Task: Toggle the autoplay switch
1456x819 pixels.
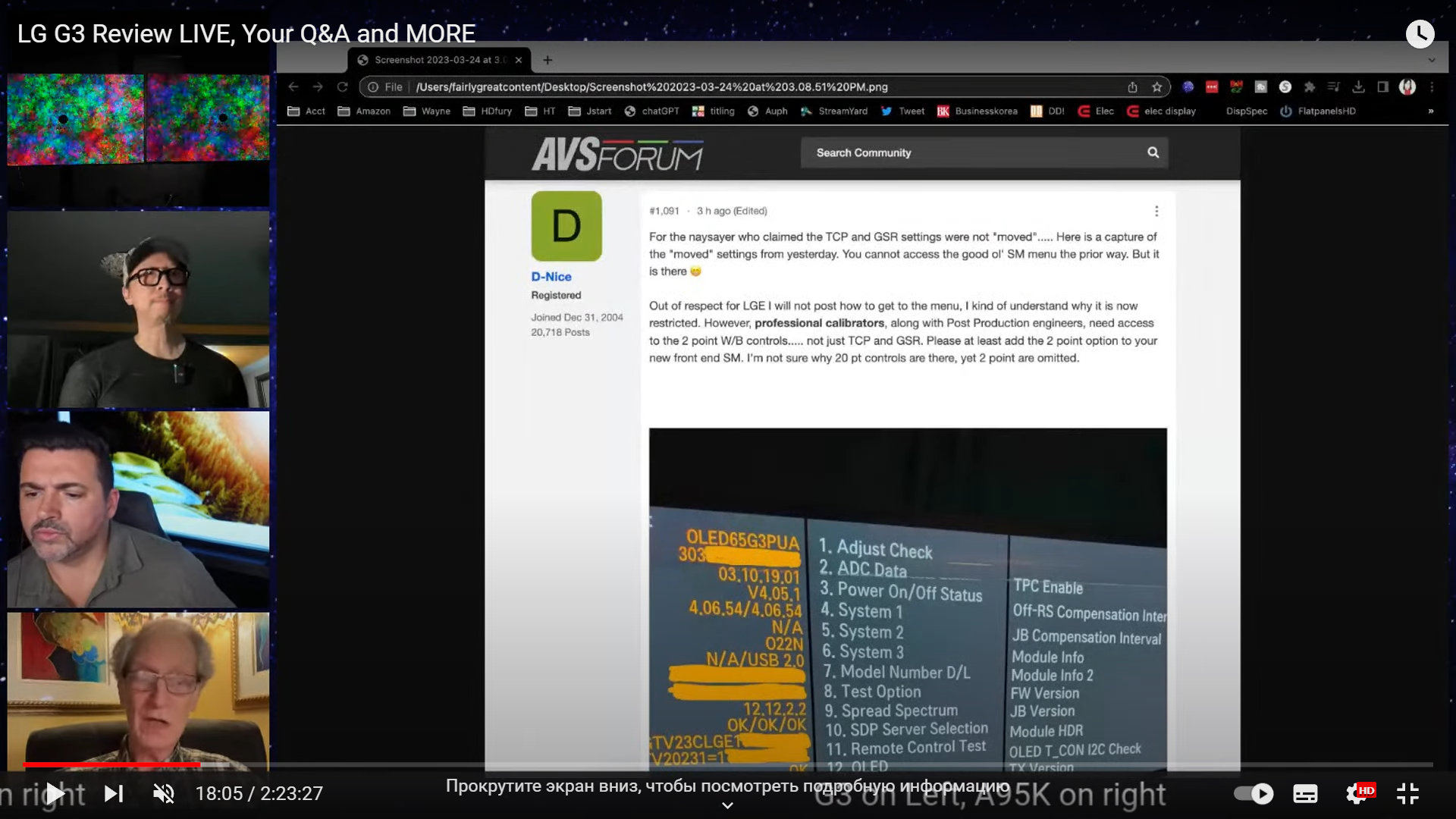Action: [1254, 793]
